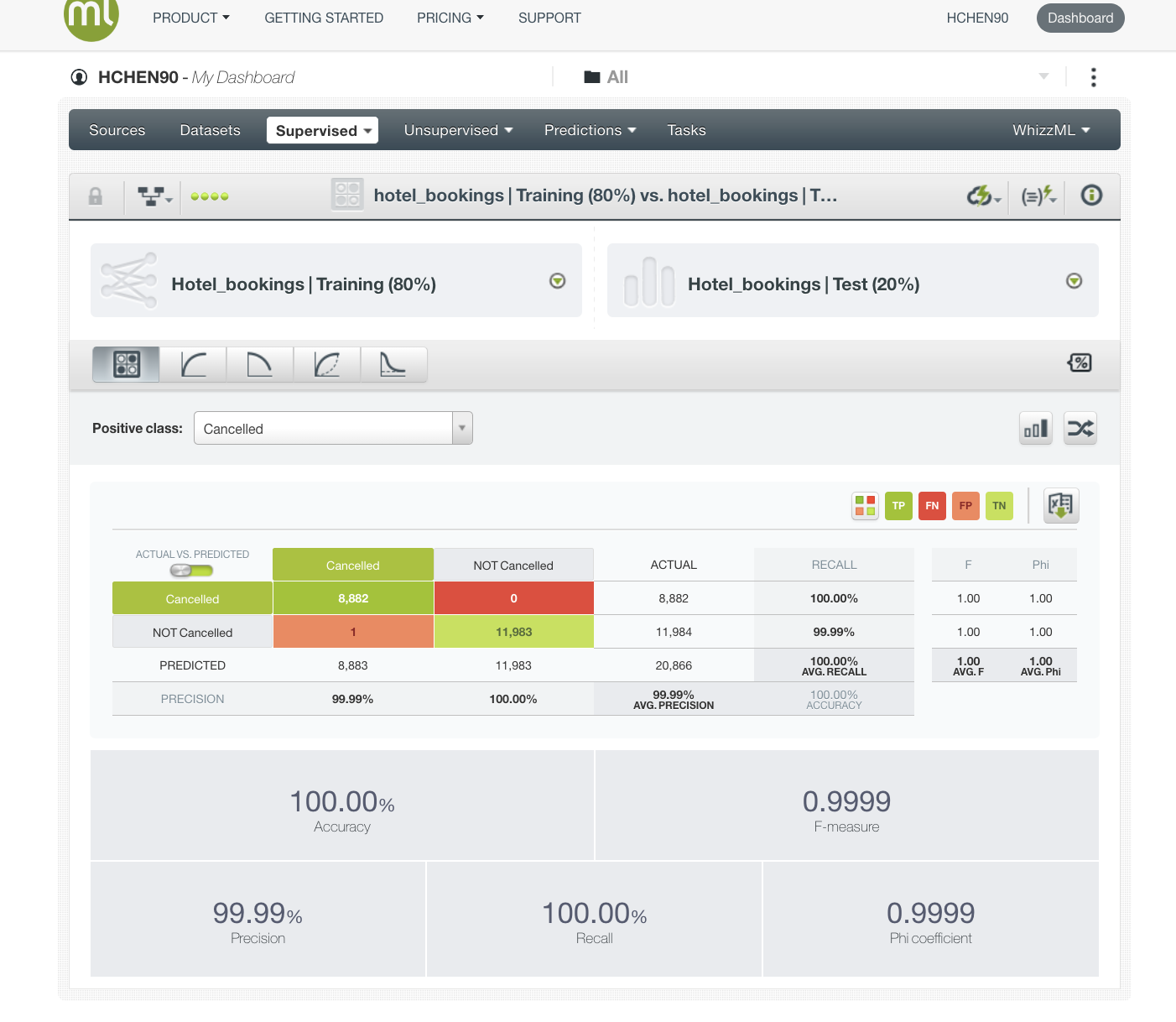Open the Datasets tab
This screenshot has height=1022, width=1176.
tap(210, 130)
